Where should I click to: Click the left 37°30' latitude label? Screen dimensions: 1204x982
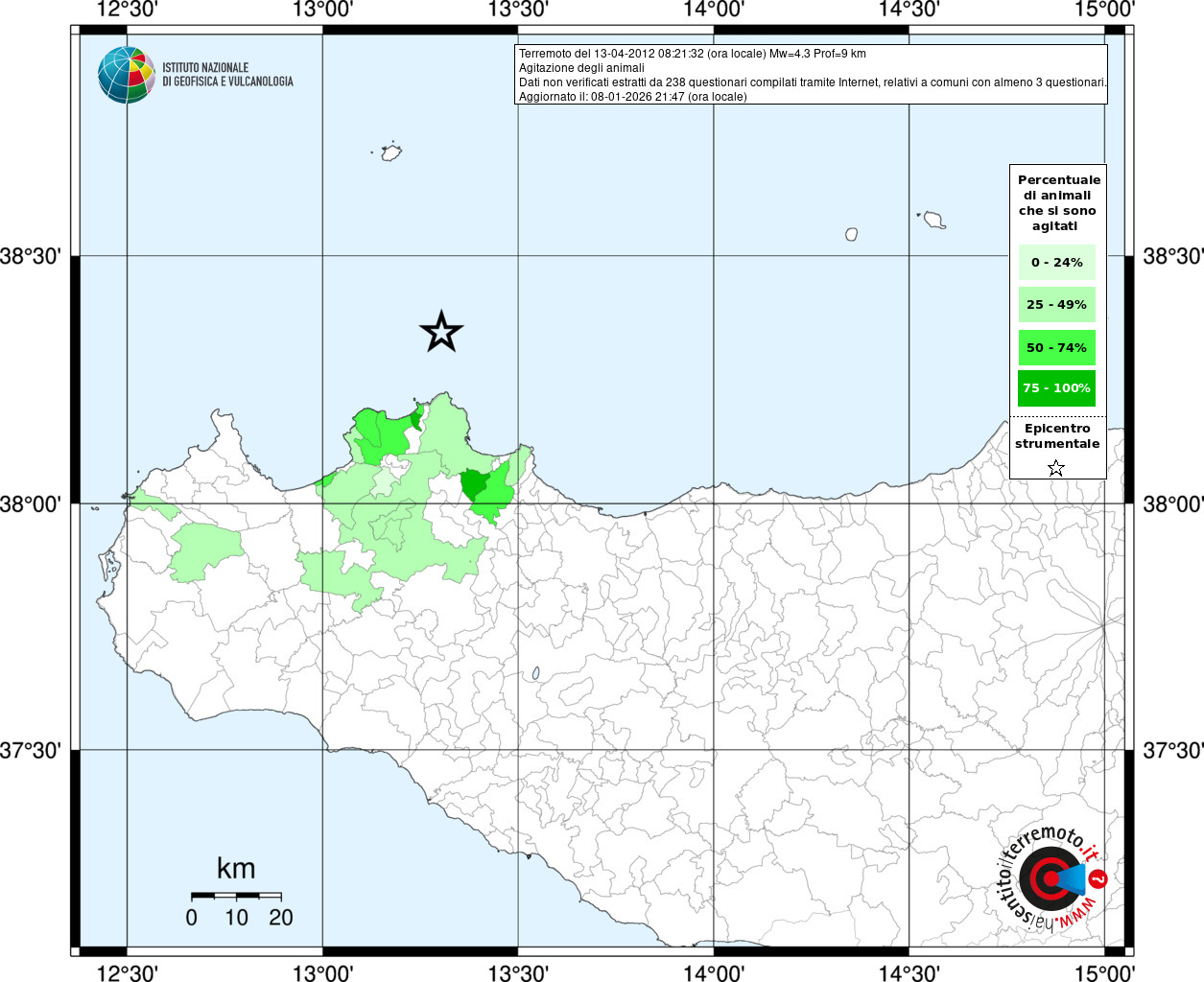pos(35,750)
